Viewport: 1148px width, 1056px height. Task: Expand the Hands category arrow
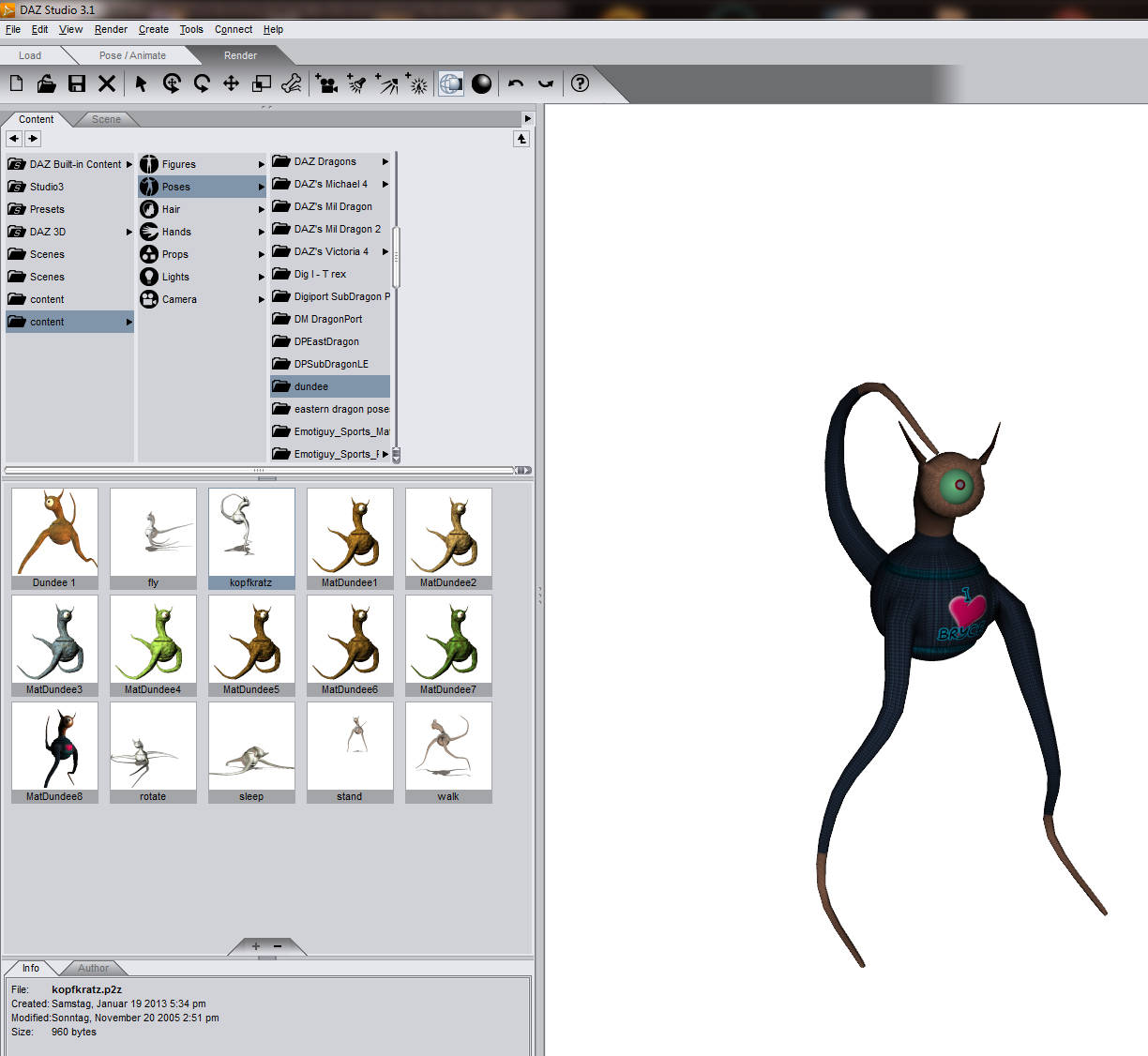click(262, 232)
